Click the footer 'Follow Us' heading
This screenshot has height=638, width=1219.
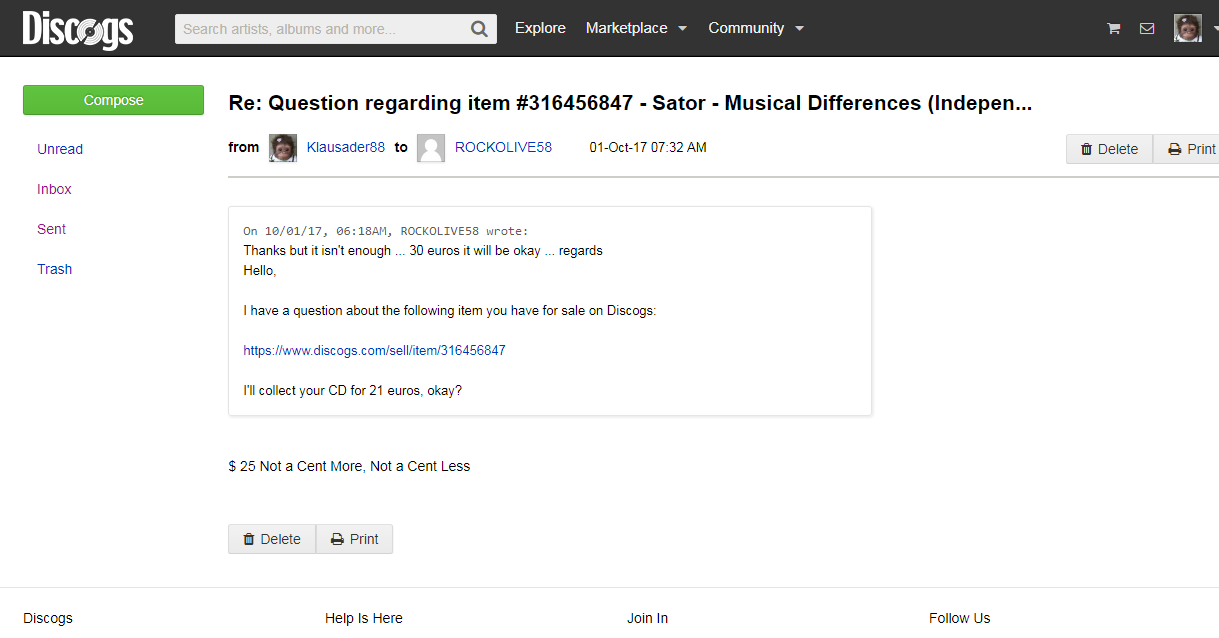(960, 618)
